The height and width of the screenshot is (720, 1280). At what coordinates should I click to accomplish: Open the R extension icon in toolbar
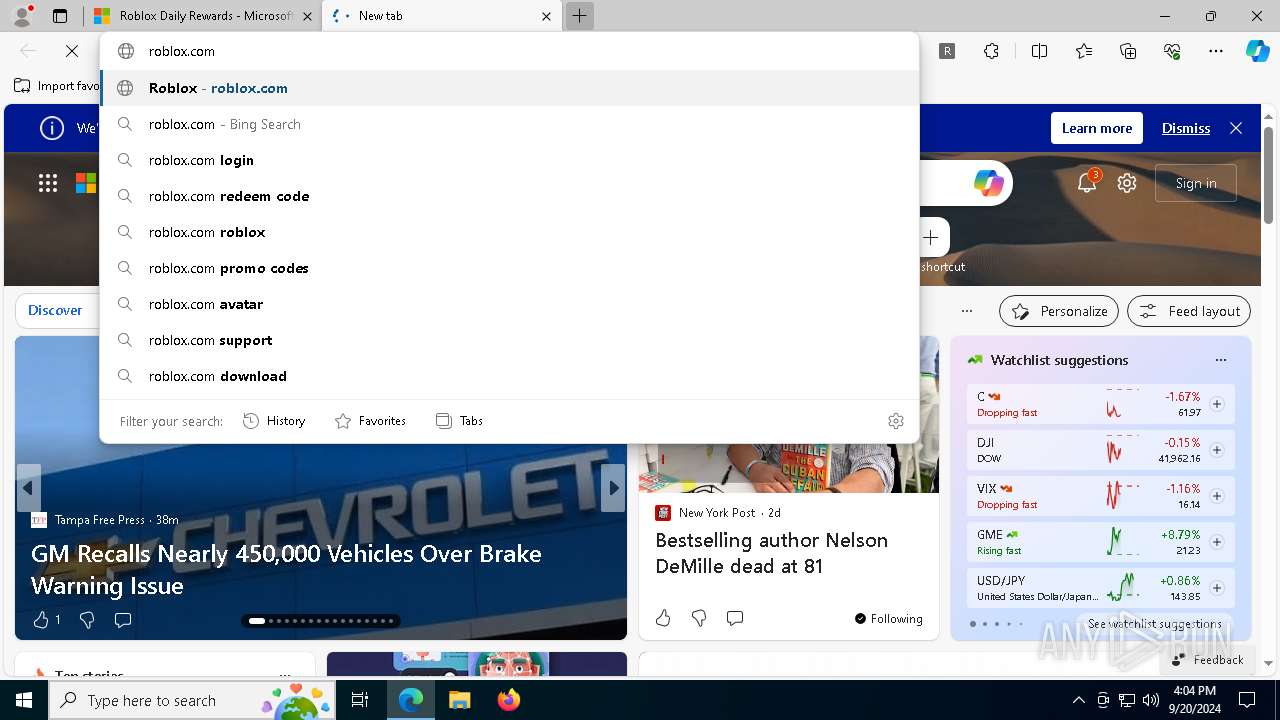[x=947, y=51]
